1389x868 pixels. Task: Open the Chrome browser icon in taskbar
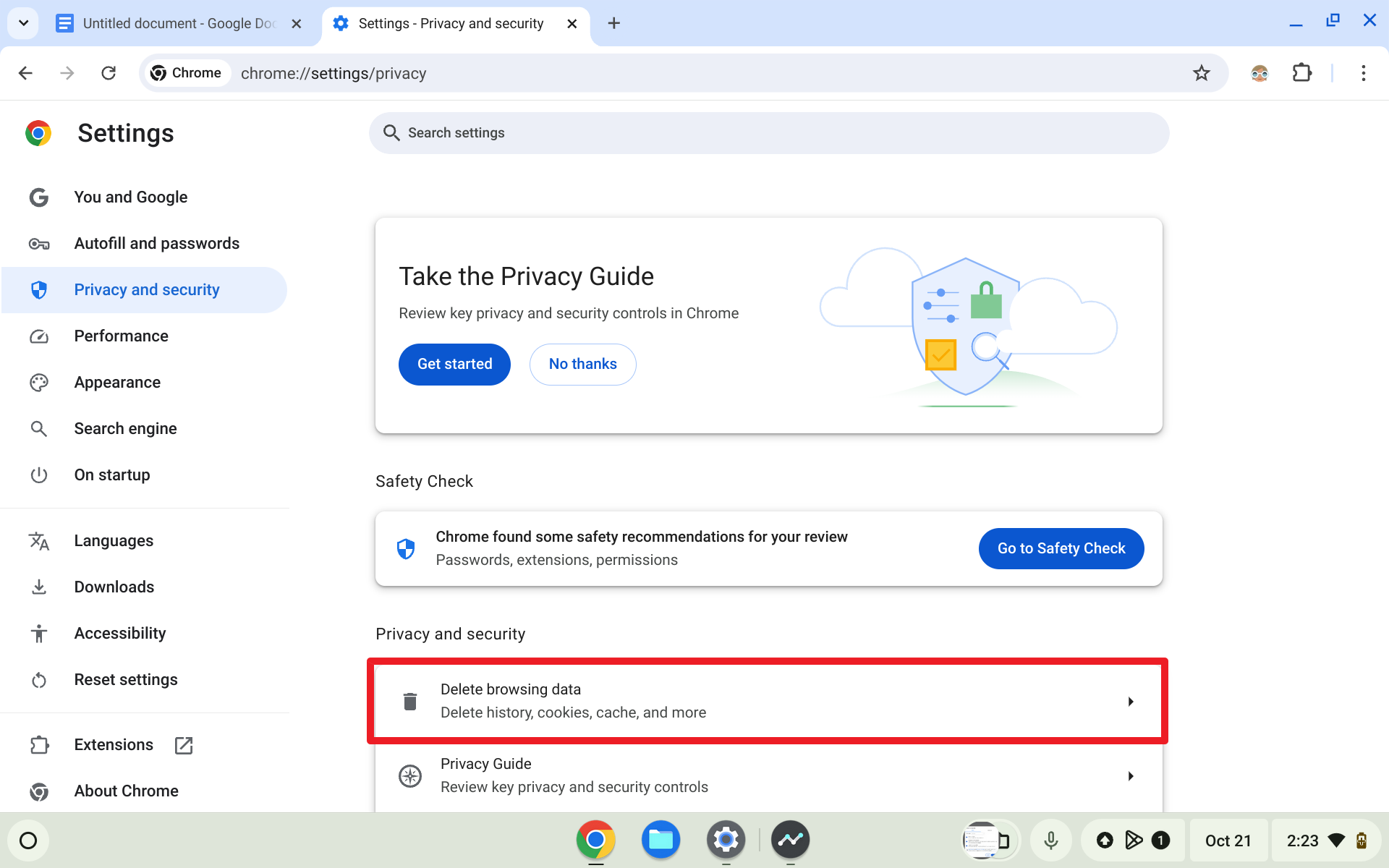click(x=596, y=840)
